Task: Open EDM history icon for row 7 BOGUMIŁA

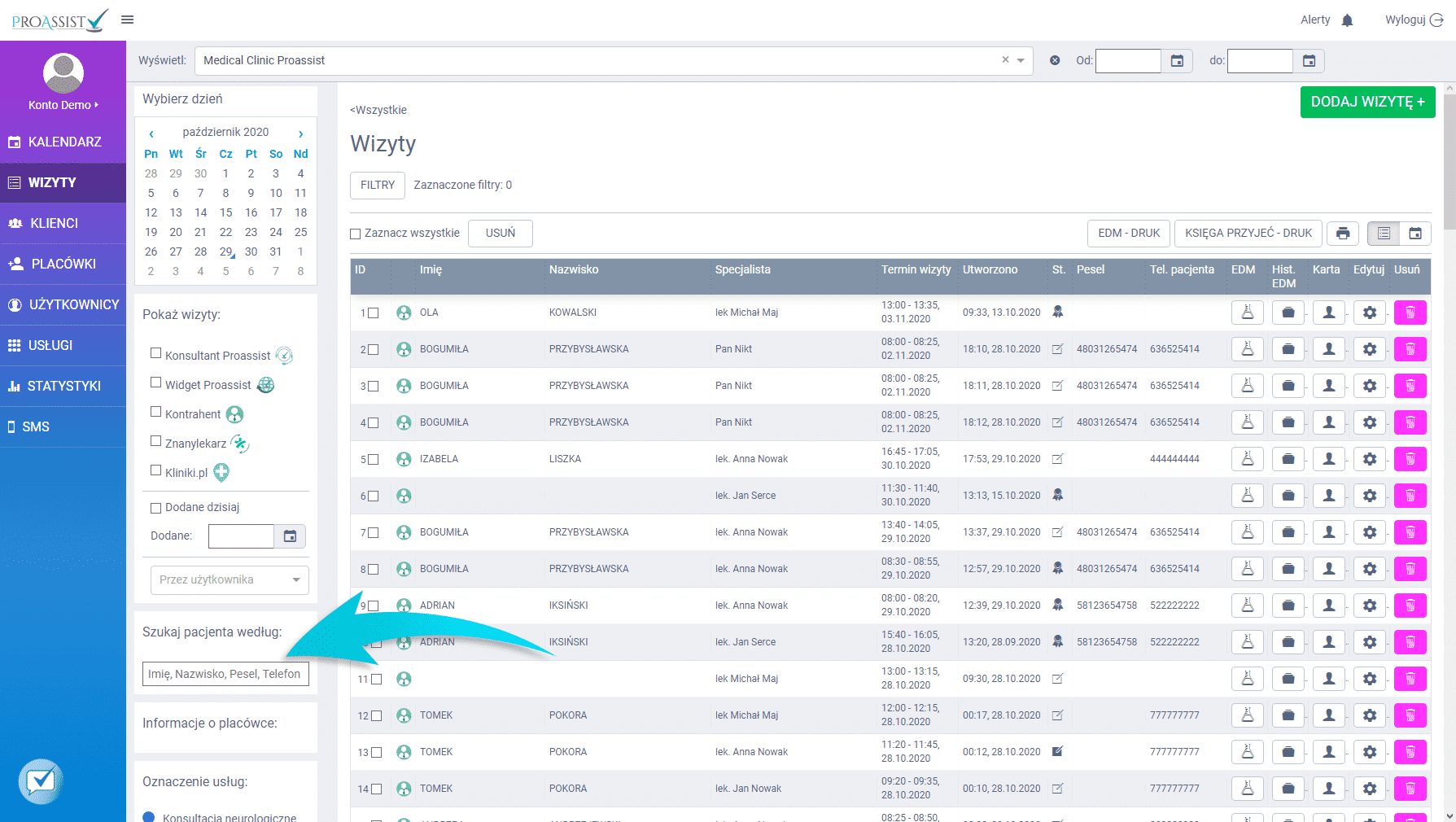Action: (1288, 532)
